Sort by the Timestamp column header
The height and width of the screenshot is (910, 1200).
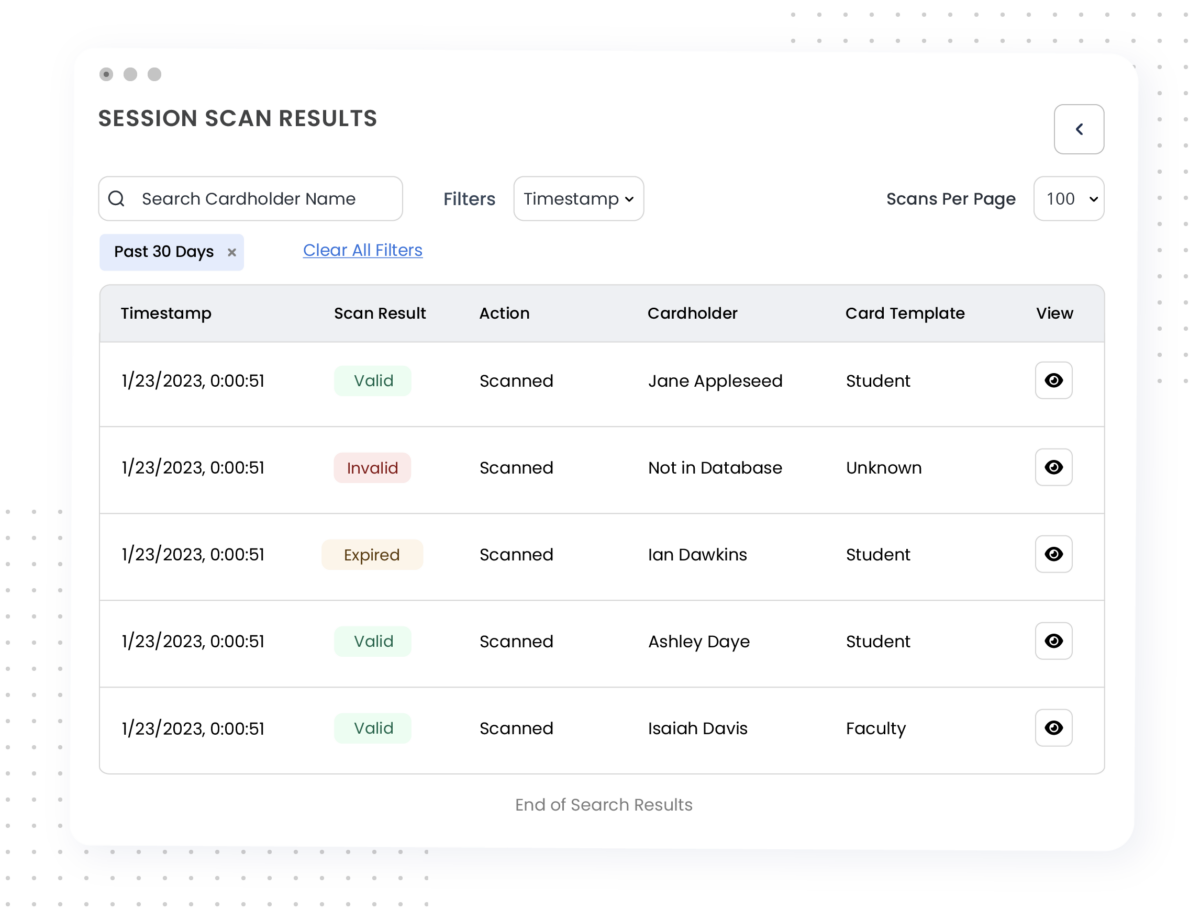click(x=166, y=313)
